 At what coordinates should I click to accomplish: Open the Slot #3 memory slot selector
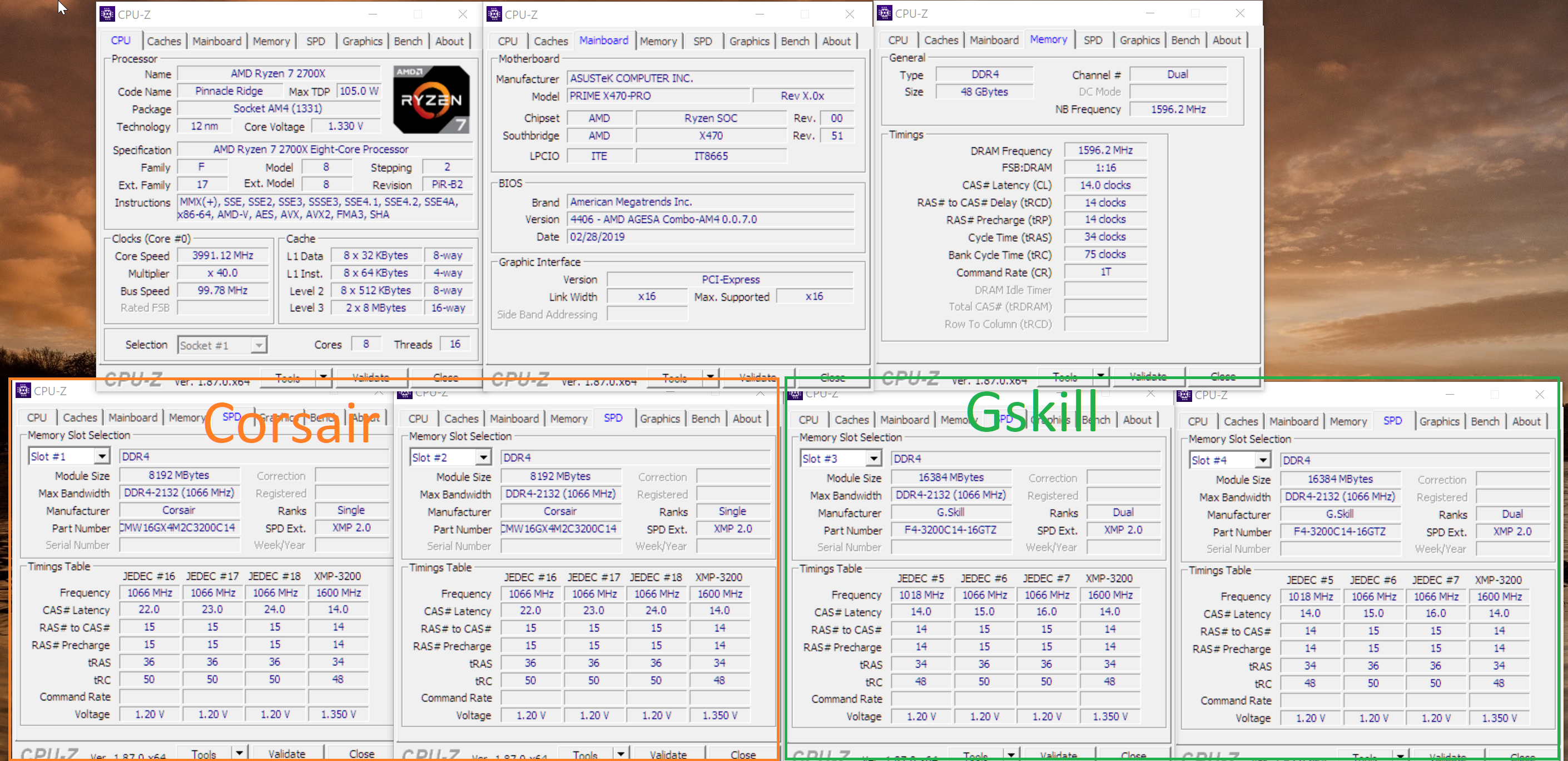tap(873, 459)
